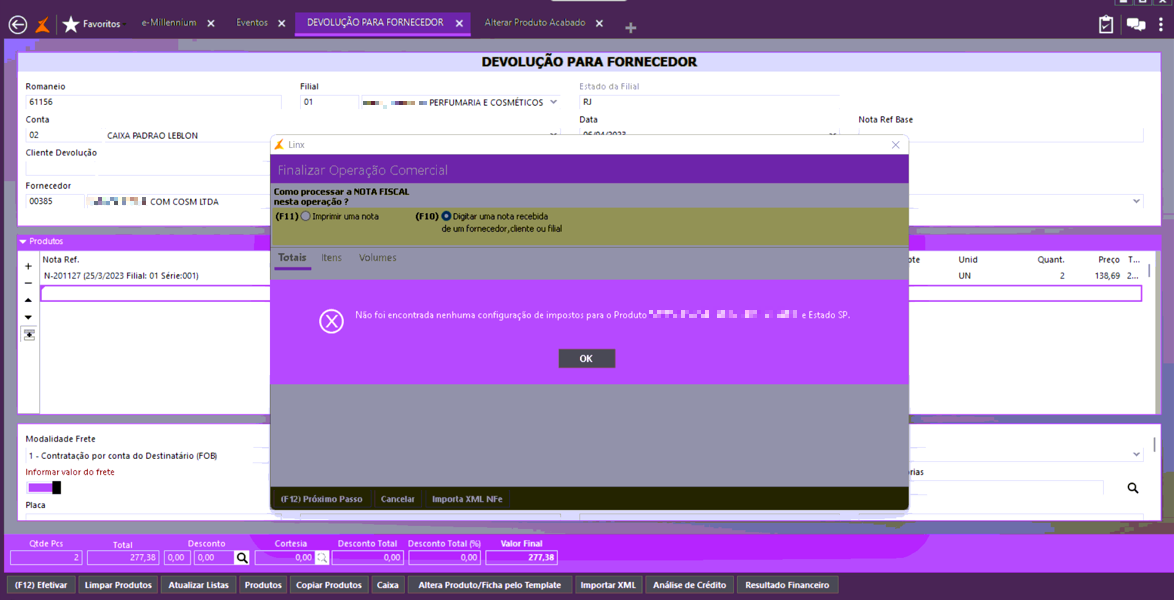Viewport: 1174px width, 600px height.
Task: Open the clipboard checklist icon at top right
Action: coord(1106,25)
